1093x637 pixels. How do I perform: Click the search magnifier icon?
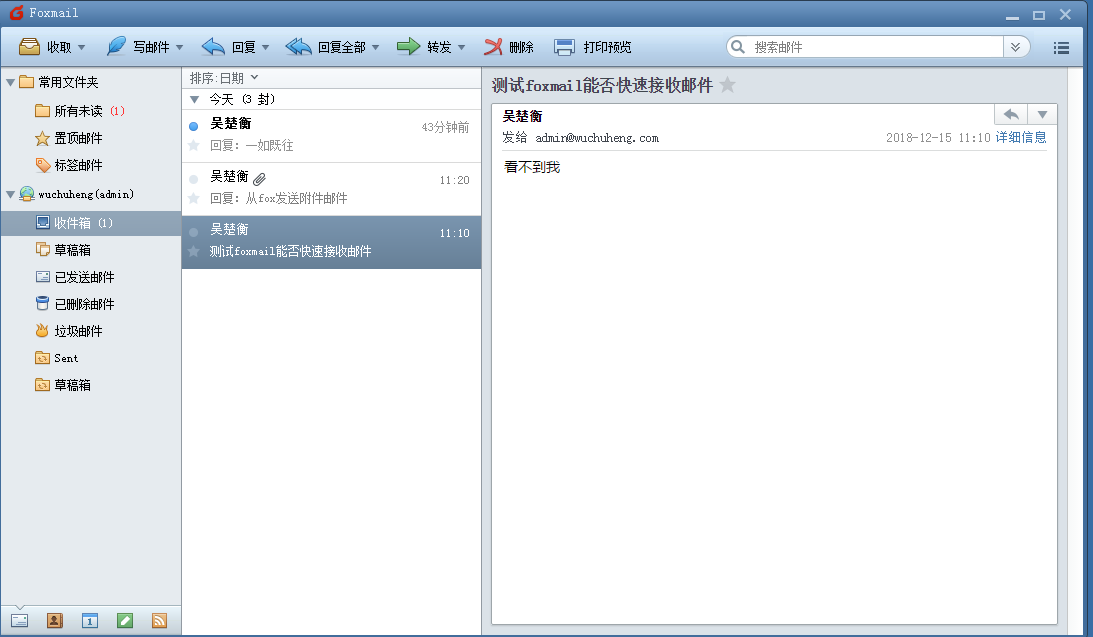pos(738,47)
